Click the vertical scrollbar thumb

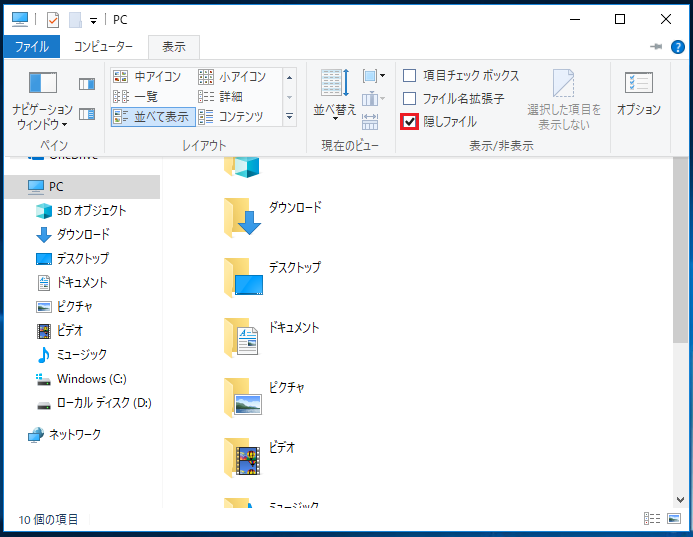click(680, 249)
